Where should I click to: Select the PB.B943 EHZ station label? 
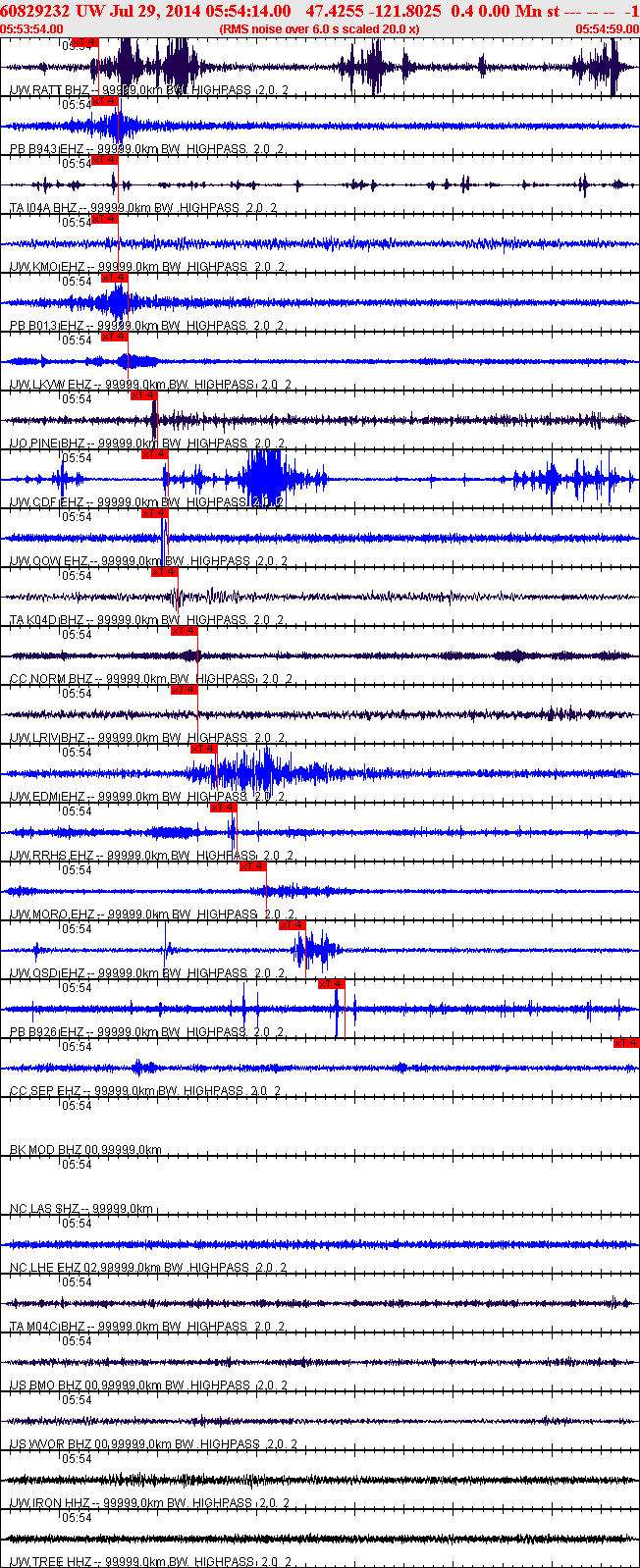coord(148,149)
